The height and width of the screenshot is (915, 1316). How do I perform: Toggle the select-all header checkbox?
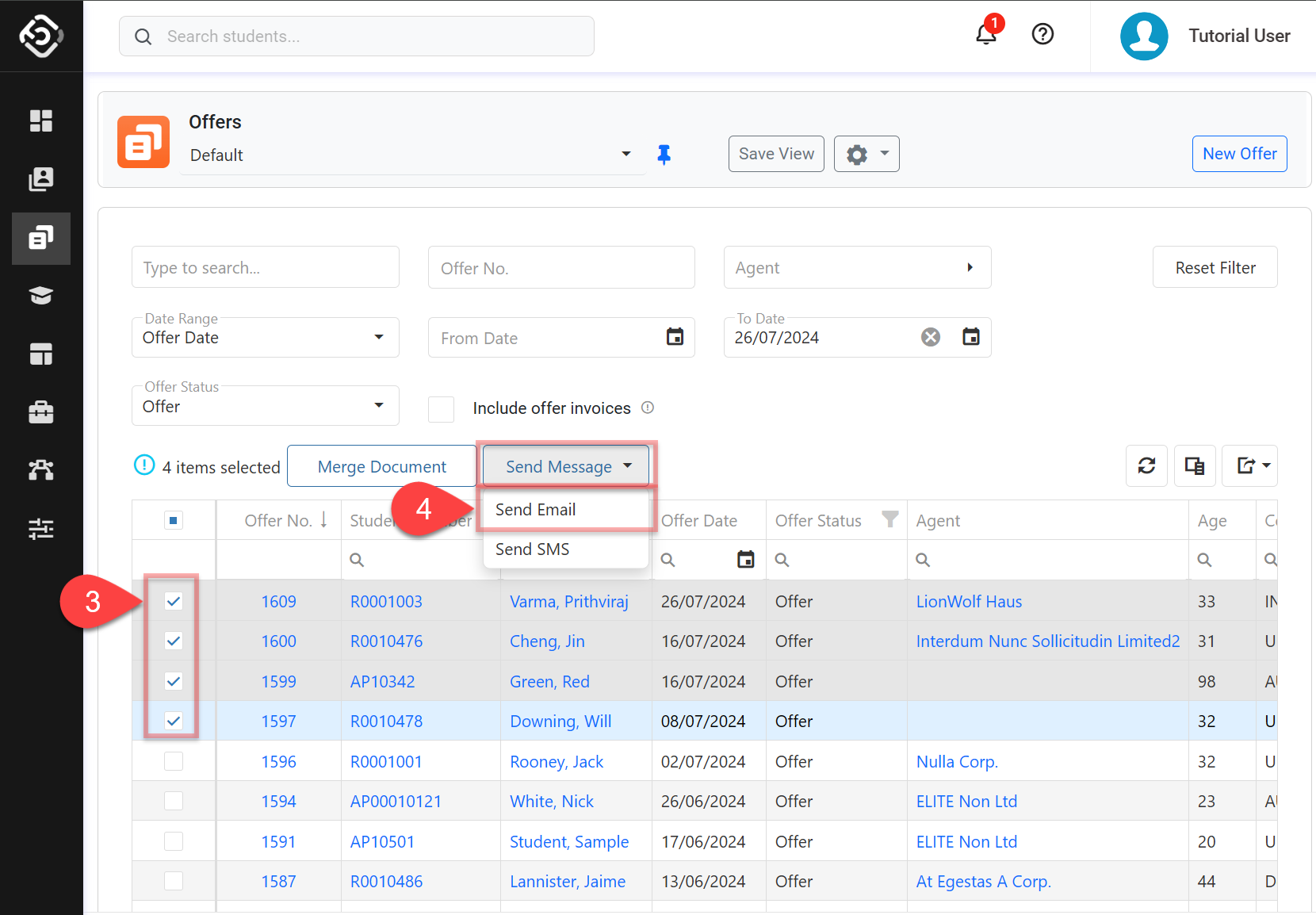pyautogui.click(x=174, y=520)
